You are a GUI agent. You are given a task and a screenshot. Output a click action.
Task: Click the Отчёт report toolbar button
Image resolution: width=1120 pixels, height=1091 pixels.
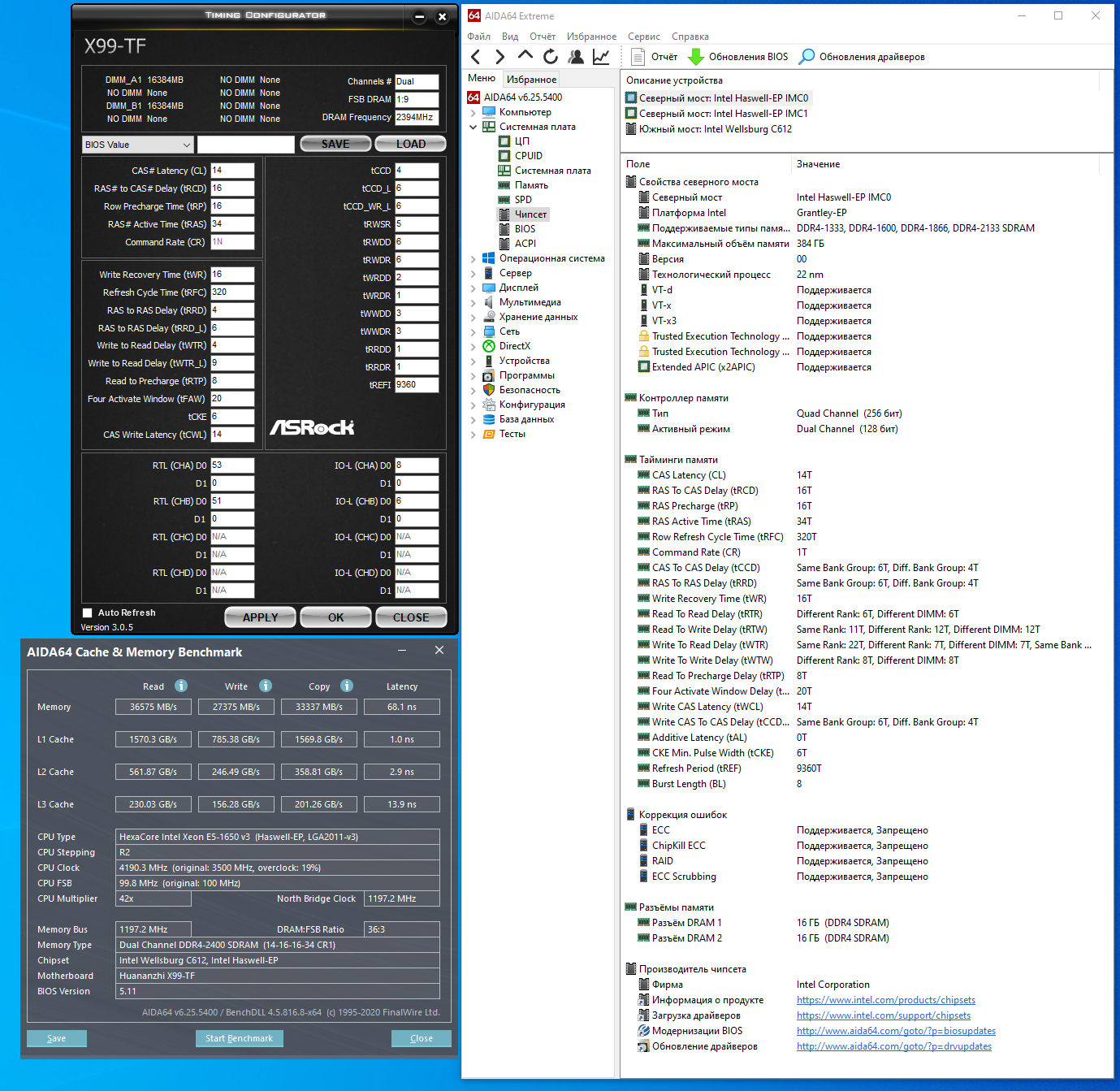pos(654,57)
